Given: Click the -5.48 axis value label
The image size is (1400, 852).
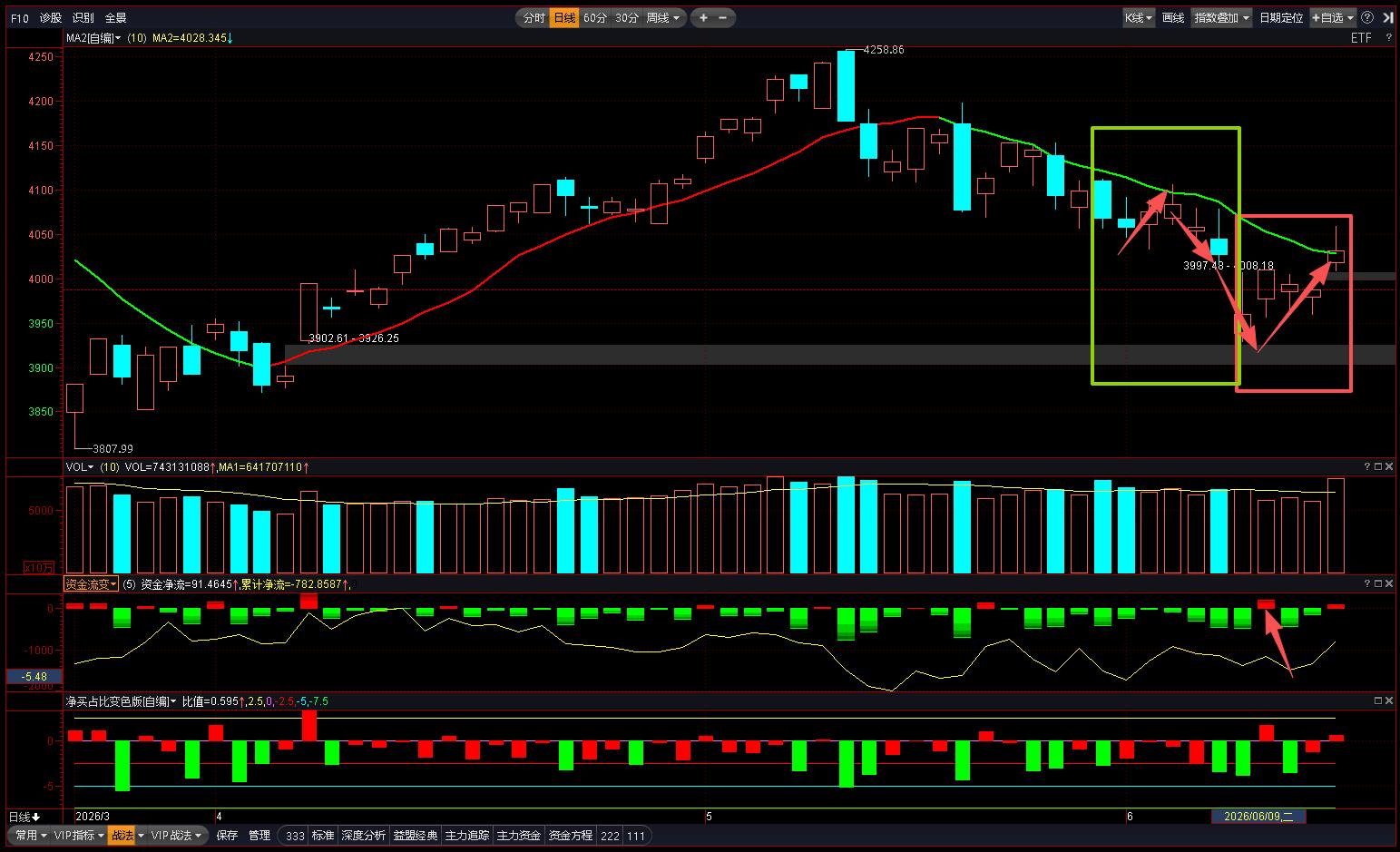Looking at the screenshot, I should (x=34, y=676).
